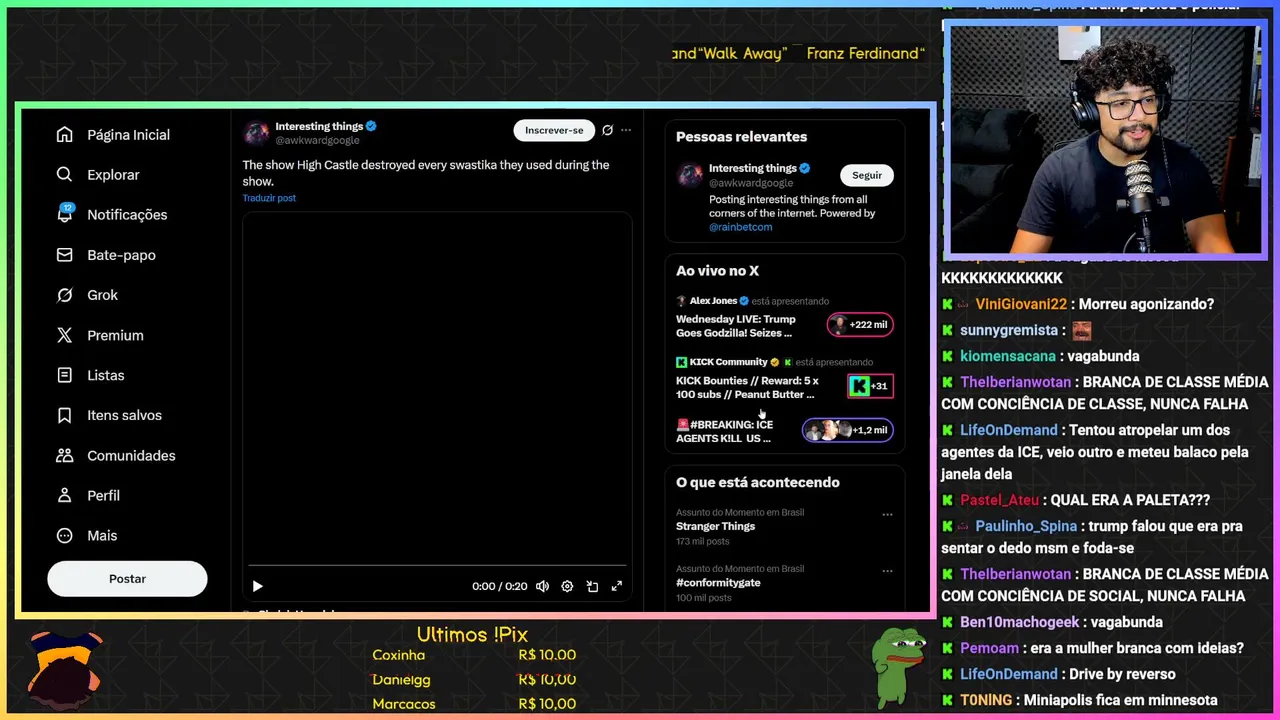Viewport: 1280px width, 720px height.
Task: Go to Comunidades menu label
Action: [131, 455]
